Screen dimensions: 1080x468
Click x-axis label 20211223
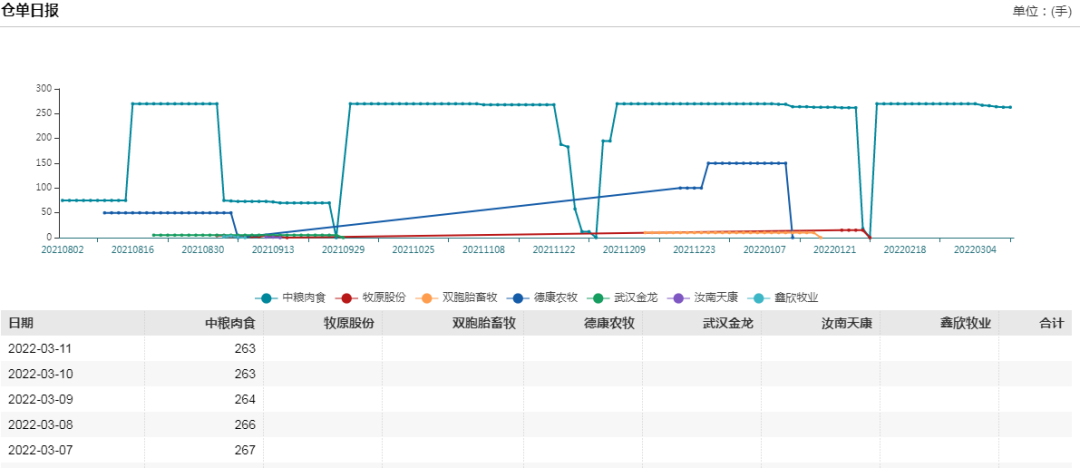coord(694,250)
